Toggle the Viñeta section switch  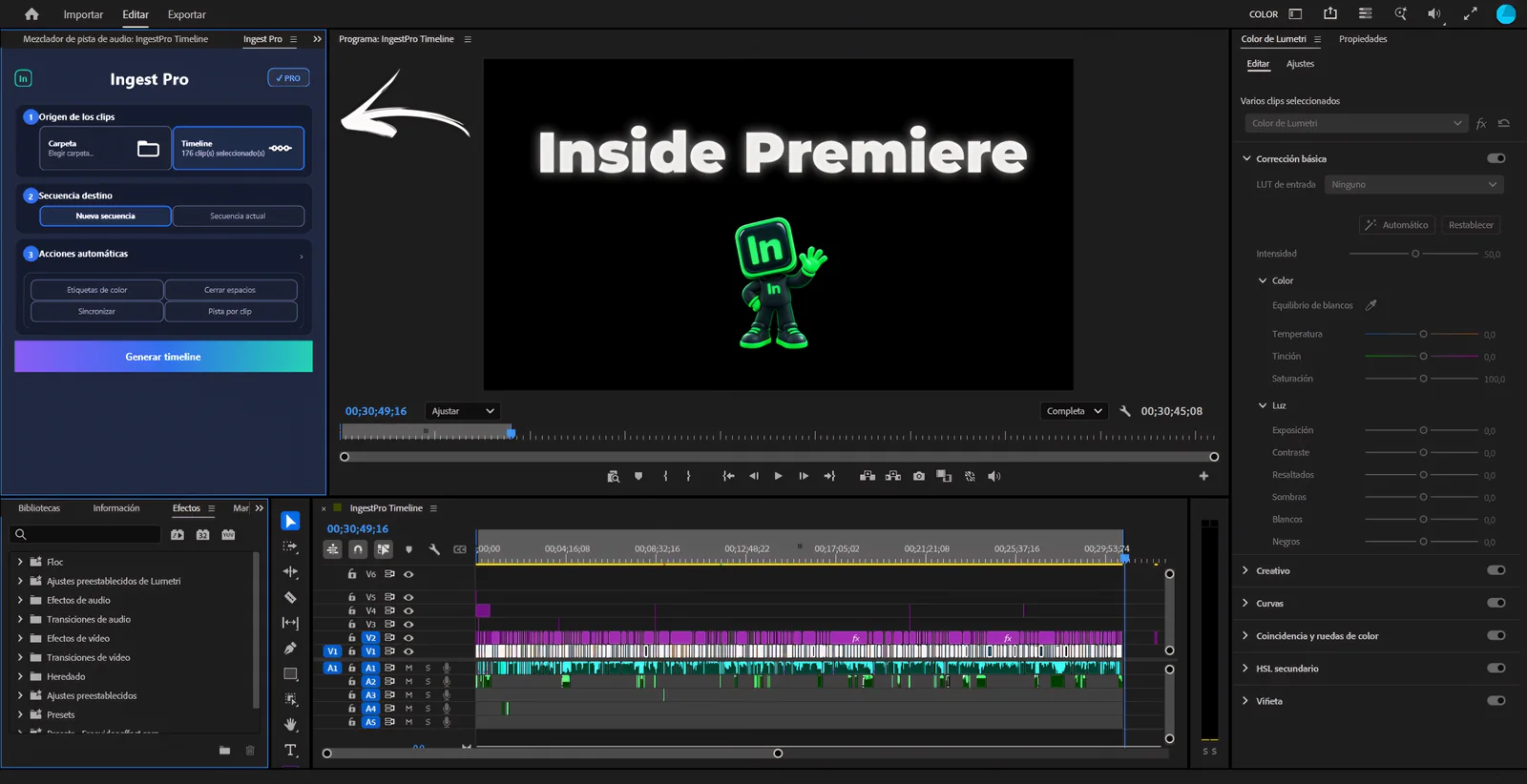(x=1496, y=700)
